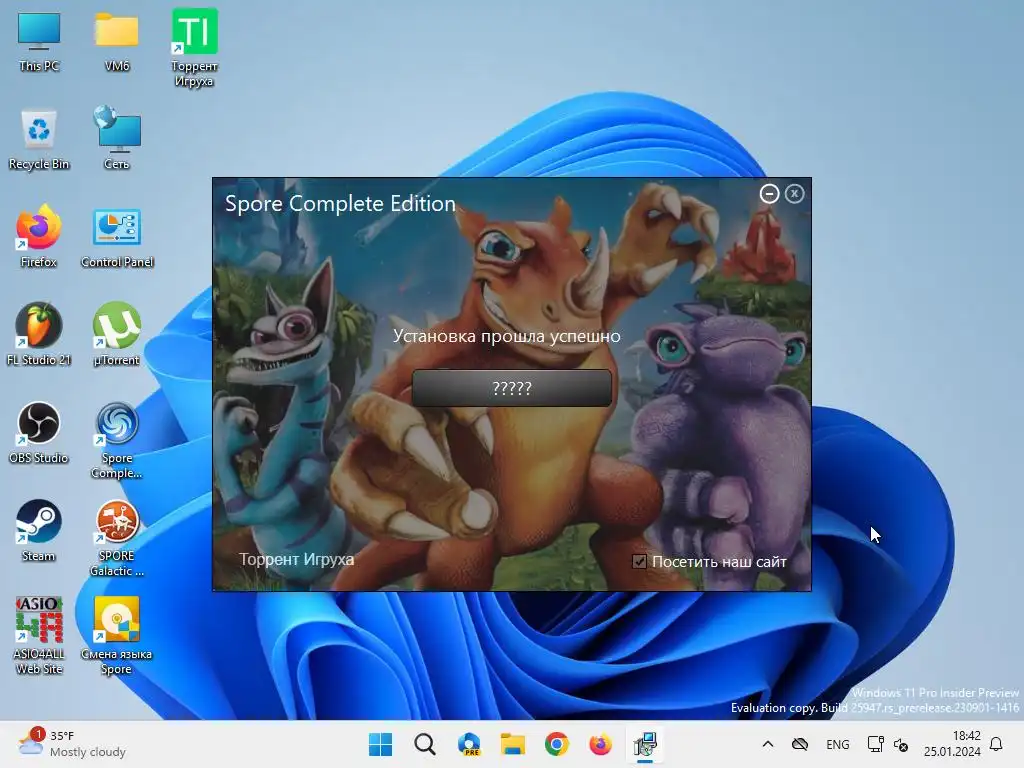Select the OBS Studio desktop shortcut
The image size is (1024, 768).
pyautogui.click(x=39, y=432)
